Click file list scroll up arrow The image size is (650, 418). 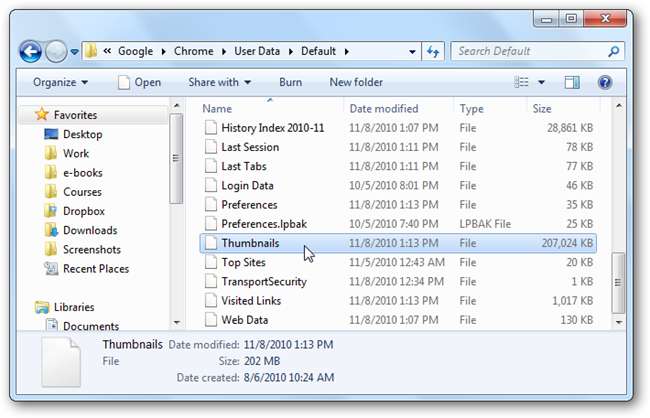618,106
